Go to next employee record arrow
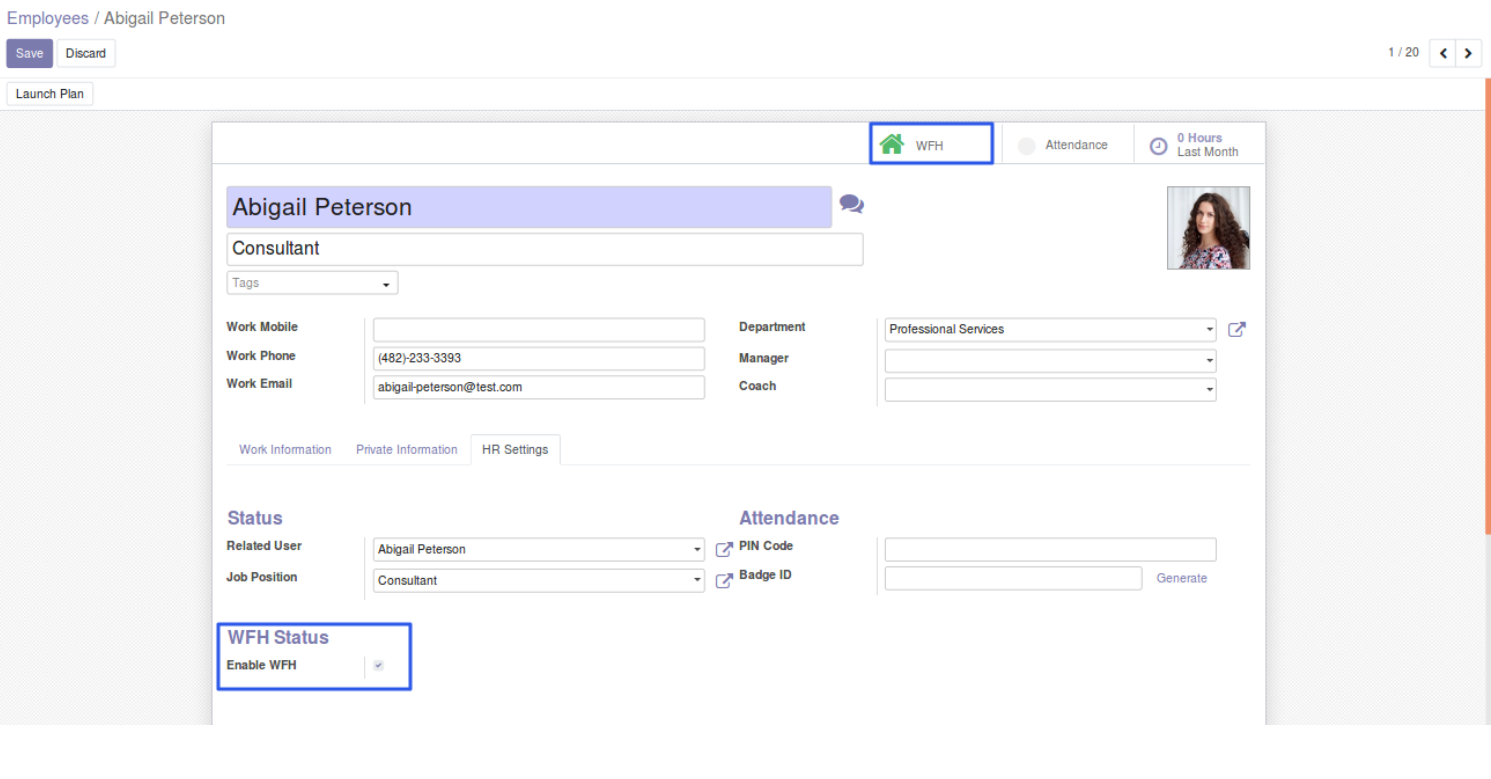The width and height of the screenshot is (1491, 779). tap(1468, 54)
